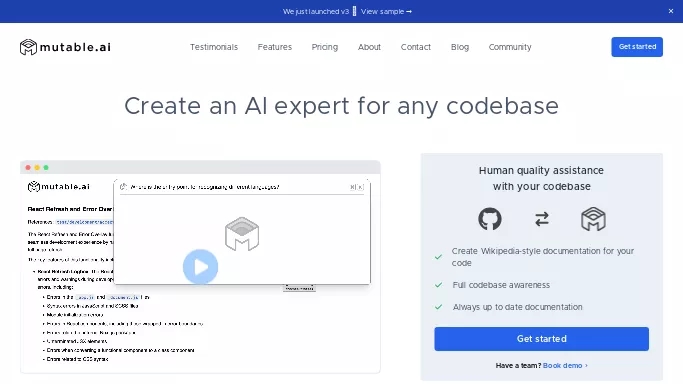Screen dimensions: 683x384
Task: Click the popup close icons in video preview
Action: point(357,187)
